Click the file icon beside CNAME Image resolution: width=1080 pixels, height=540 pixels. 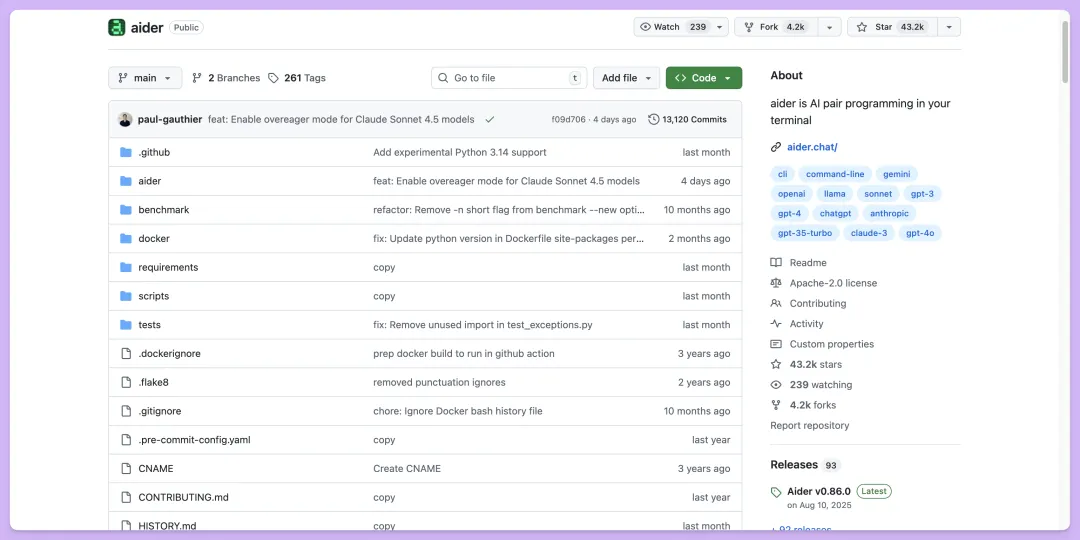tap(125, 468)
